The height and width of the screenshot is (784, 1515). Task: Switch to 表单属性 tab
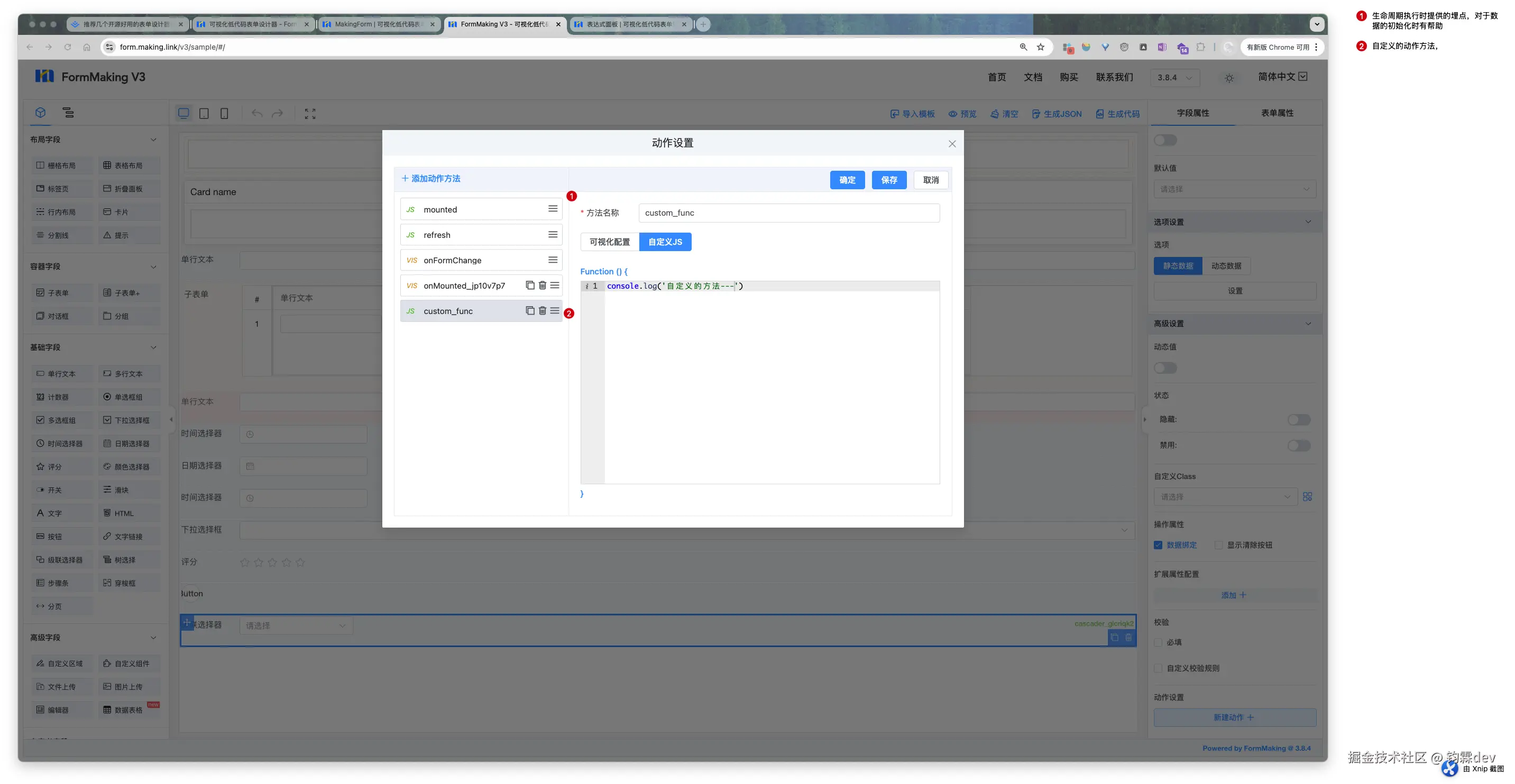pos(1277,113)
